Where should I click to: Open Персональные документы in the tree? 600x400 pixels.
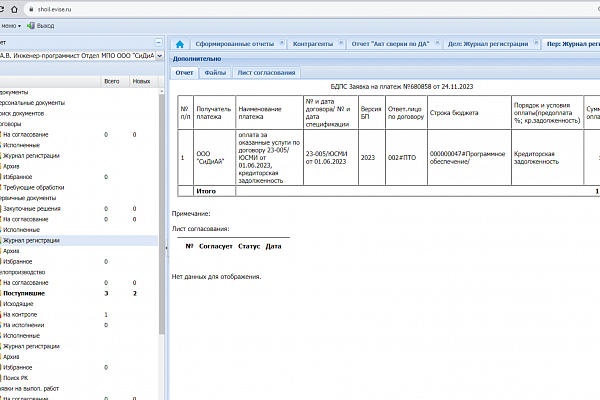(x=32, y=103)
